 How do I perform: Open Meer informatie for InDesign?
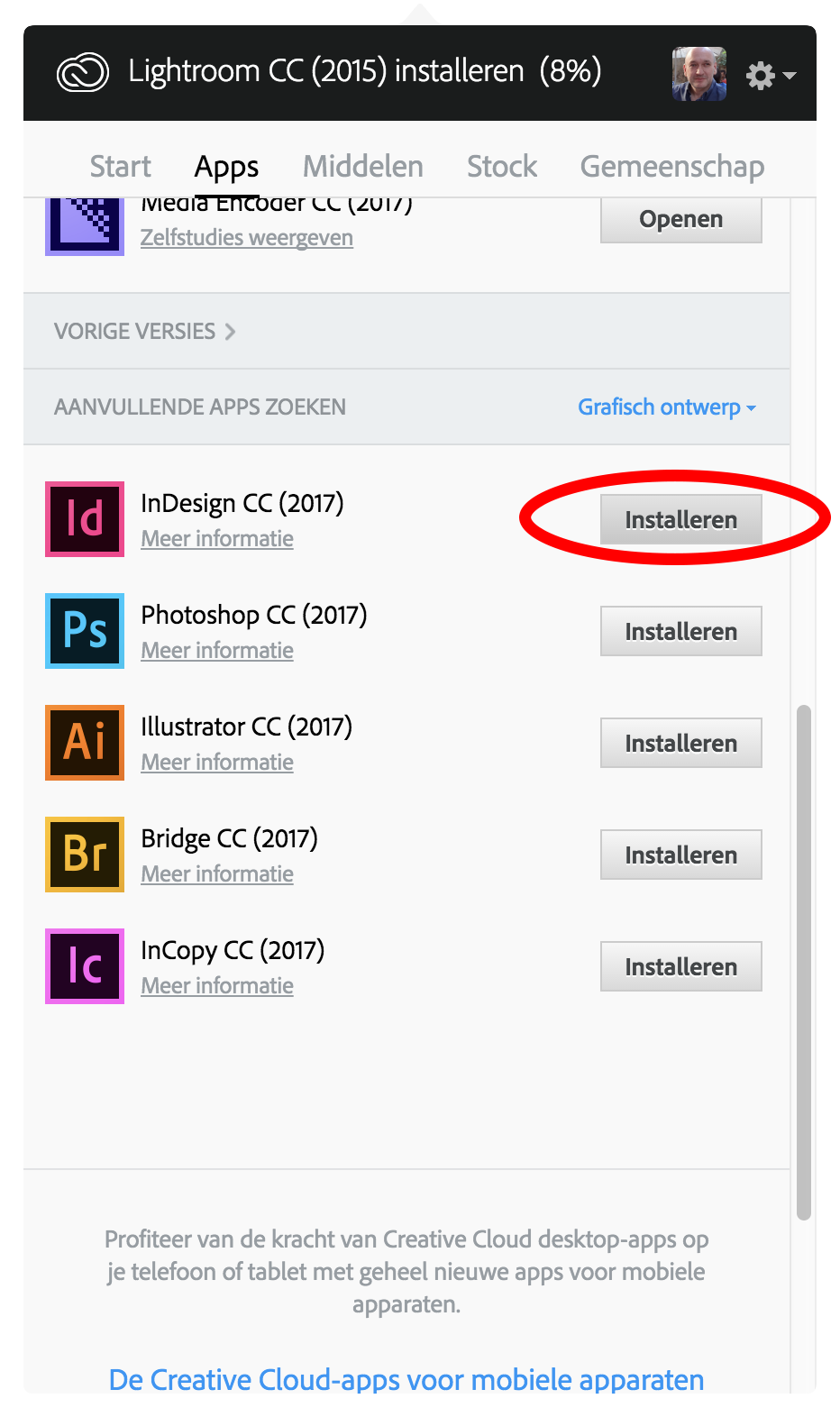(x=217, y=539)
